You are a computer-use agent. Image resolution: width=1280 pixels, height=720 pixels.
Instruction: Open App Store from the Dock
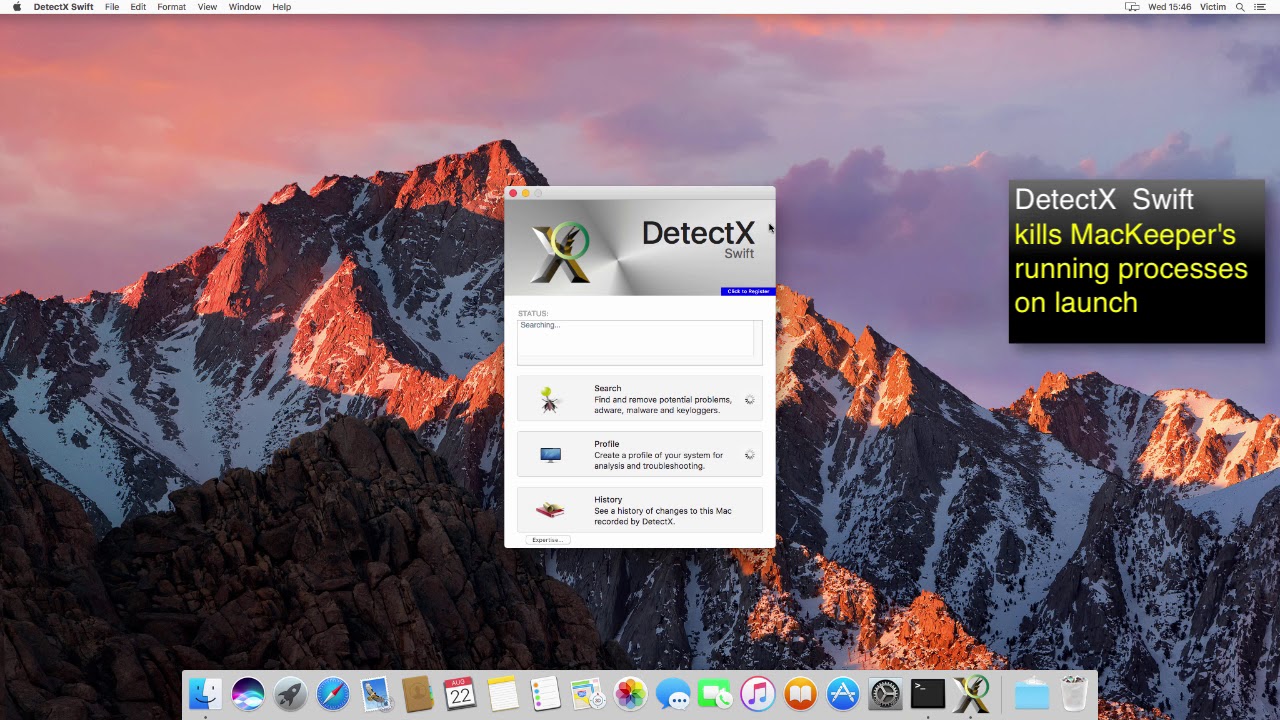click(843, 693)
